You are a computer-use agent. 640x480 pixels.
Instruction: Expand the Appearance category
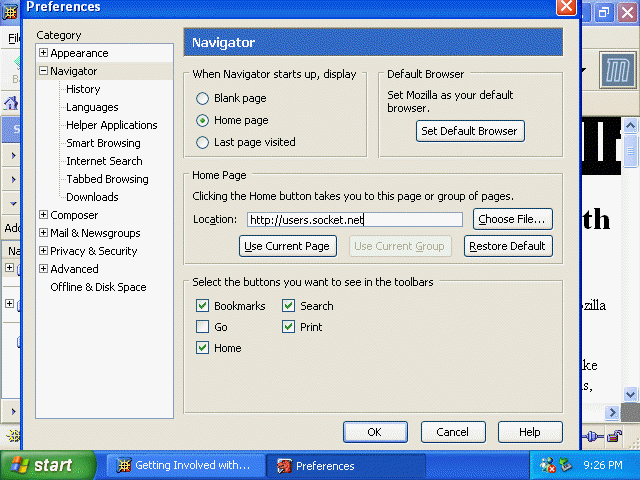[43, 53]
